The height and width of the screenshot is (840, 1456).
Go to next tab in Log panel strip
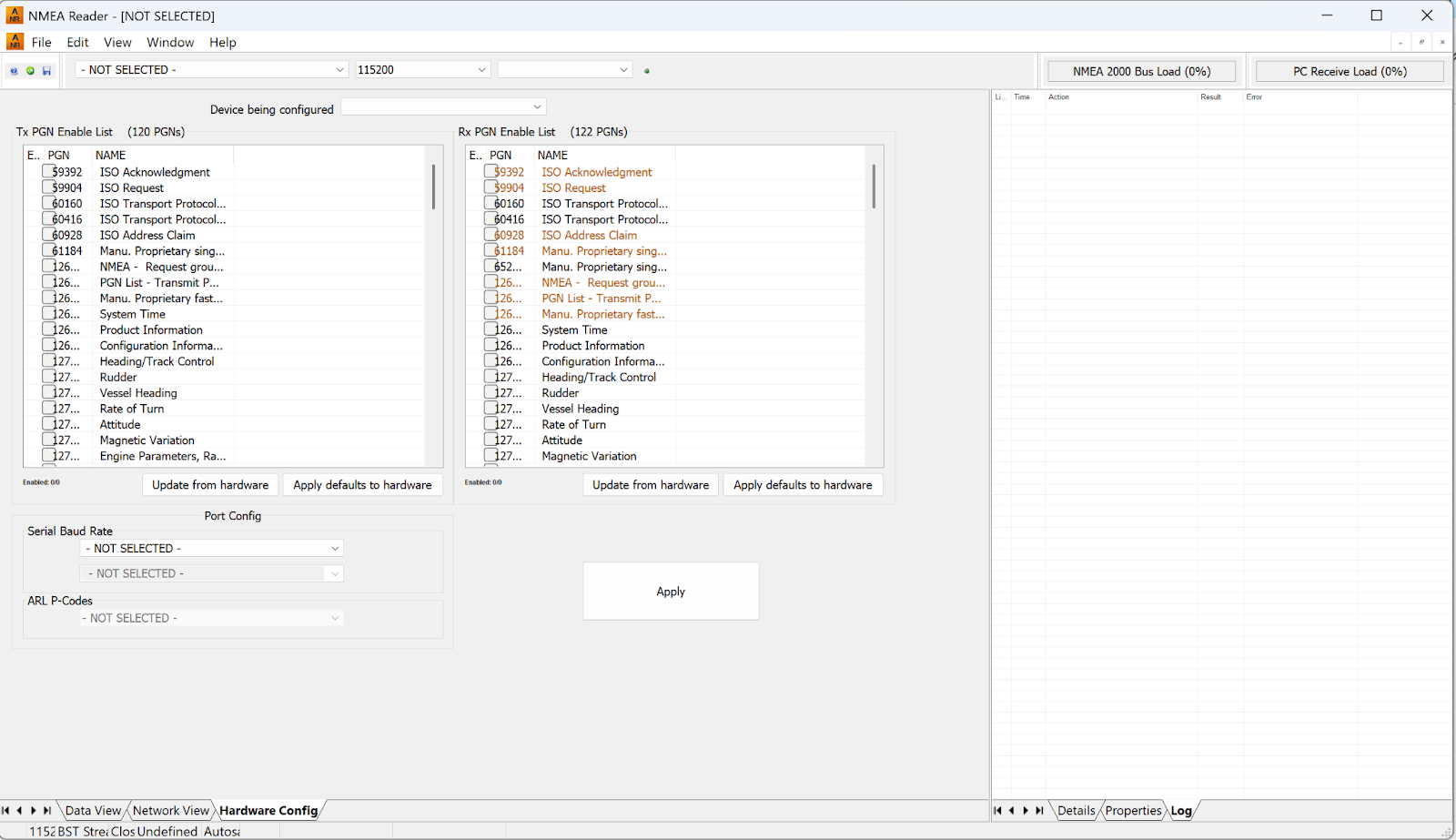click(x=1026, y=811)
